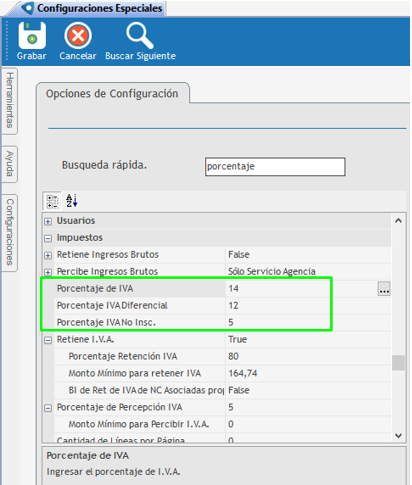
Task: Click the Grabar save icon
Action: pos(32,36)
